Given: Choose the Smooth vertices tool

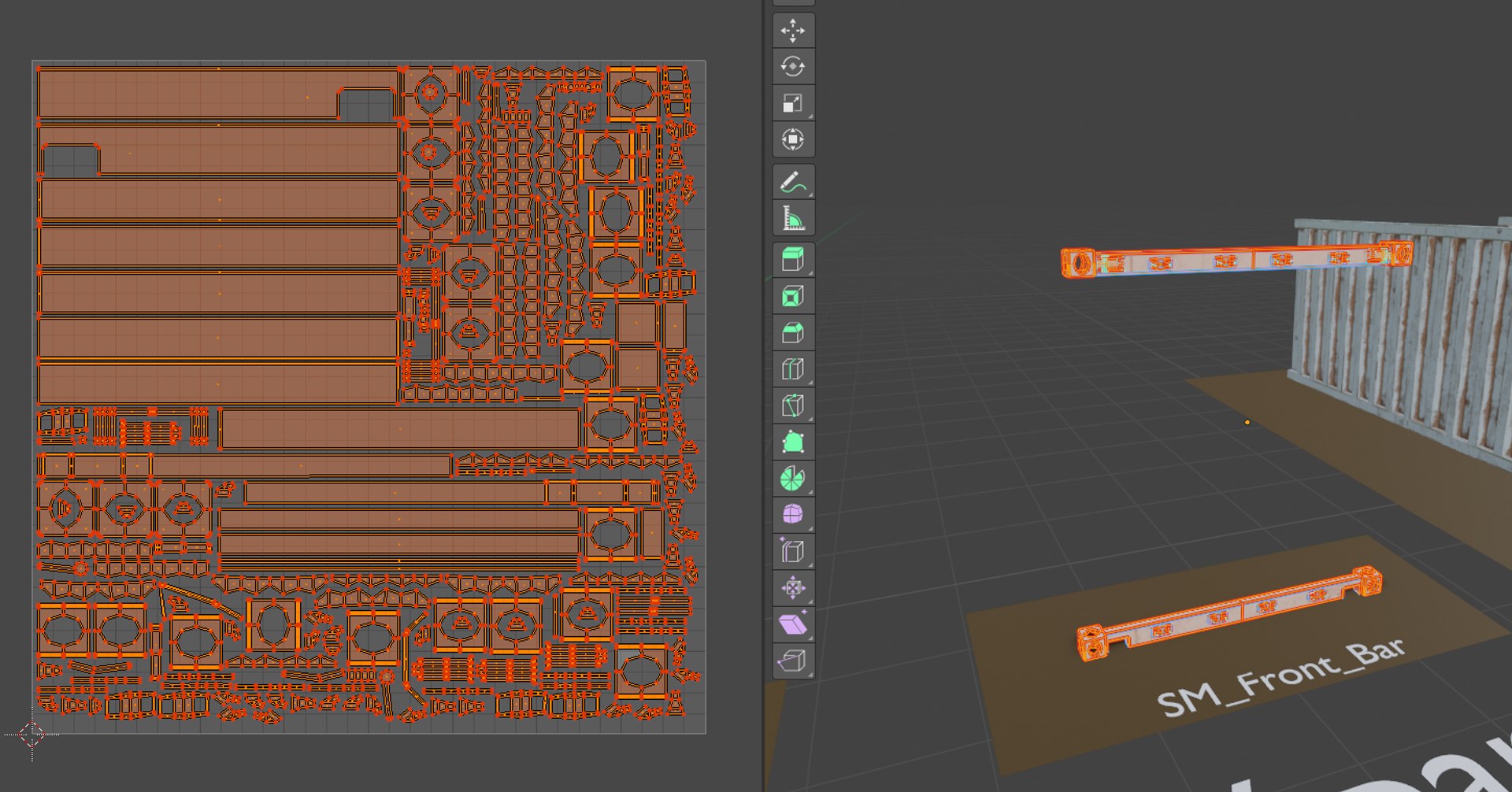Looking at the screenshot, I should [x=793, y=514].
